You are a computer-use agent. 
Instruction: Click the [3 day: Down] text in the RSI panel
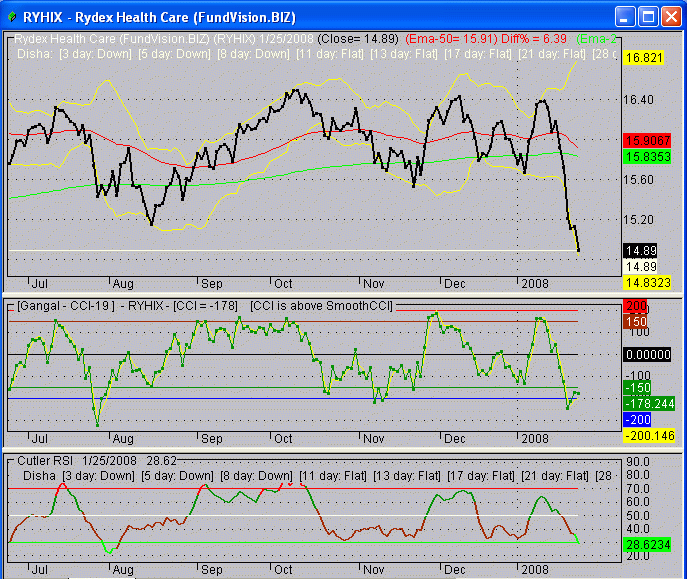click(98, 476)
